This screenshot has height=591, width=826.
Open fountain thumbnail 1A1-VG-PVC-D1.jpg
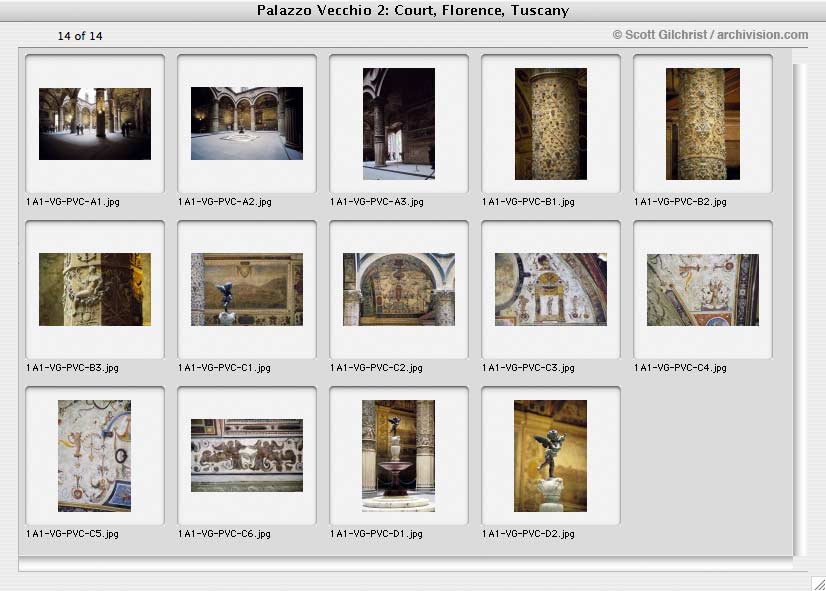[398, 456]
